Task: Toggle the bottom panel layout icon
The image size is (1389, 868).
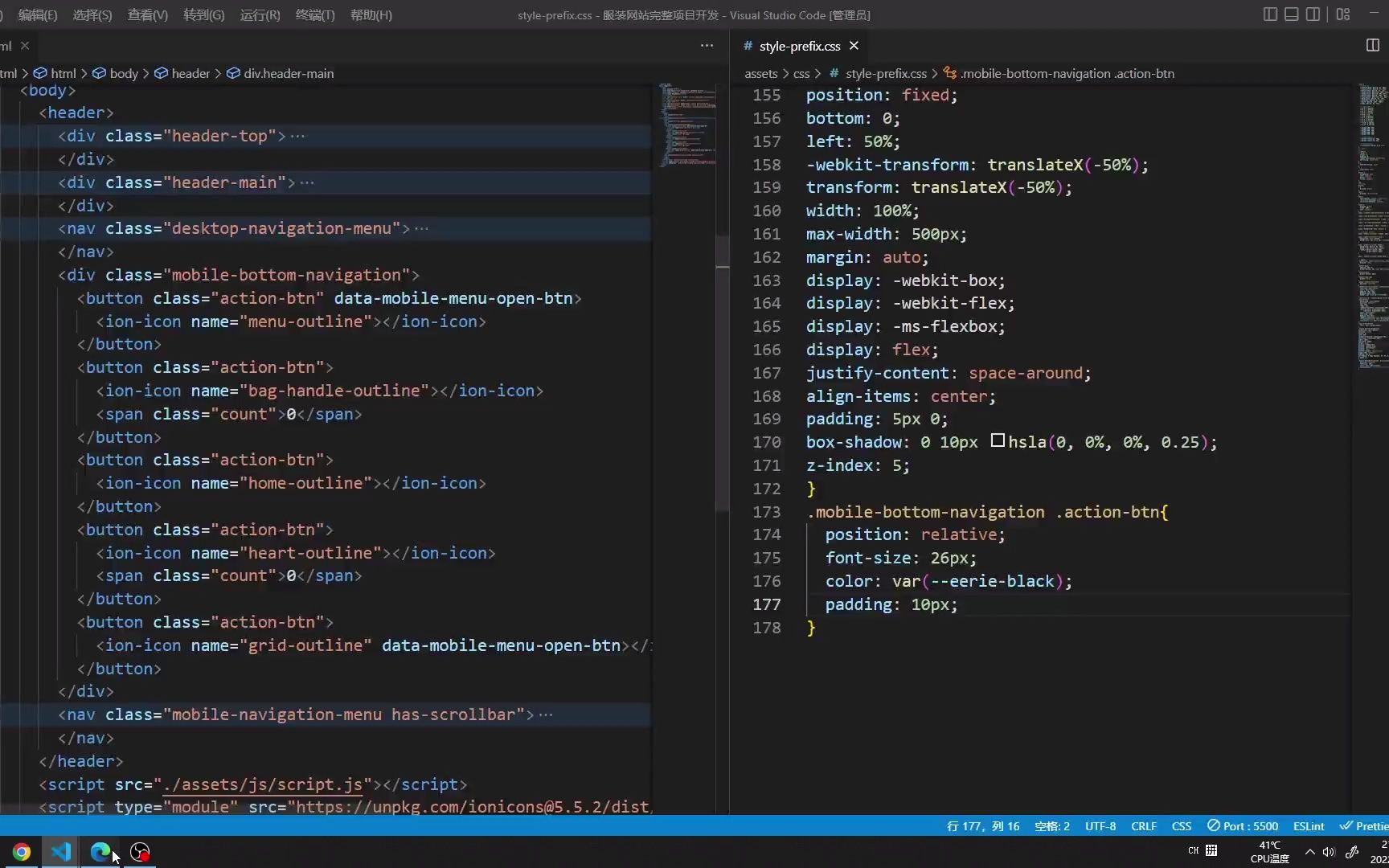Action: [x=1292, y=14]
